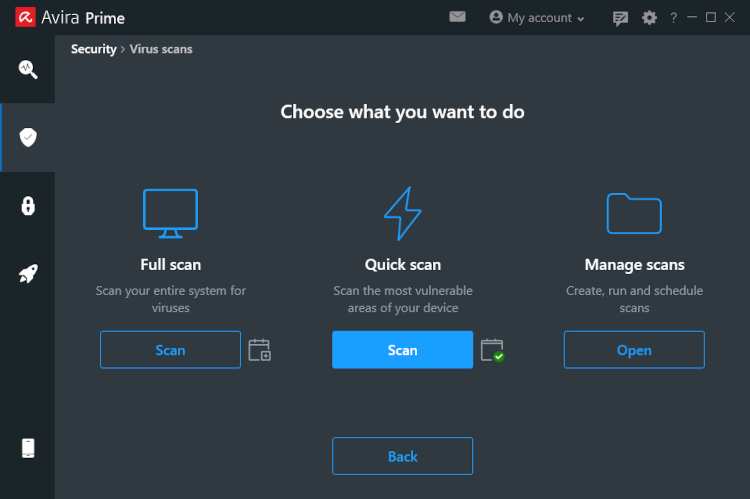Open settings with the gear icon
Screen dimensions: 750x499
(650, 18)
